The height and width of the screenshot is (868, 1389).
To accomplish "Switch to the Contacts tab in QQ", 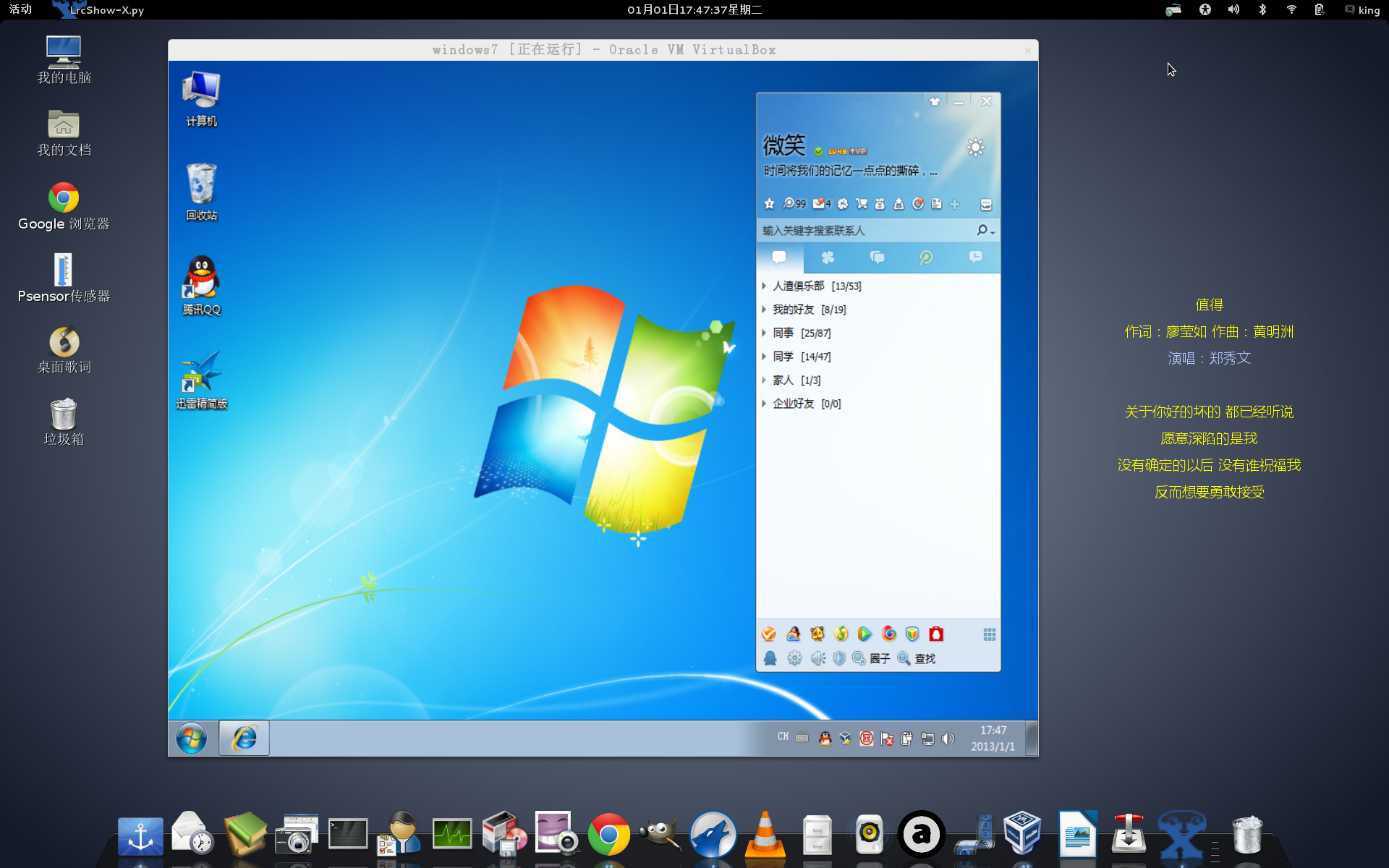I will (779, 258).
